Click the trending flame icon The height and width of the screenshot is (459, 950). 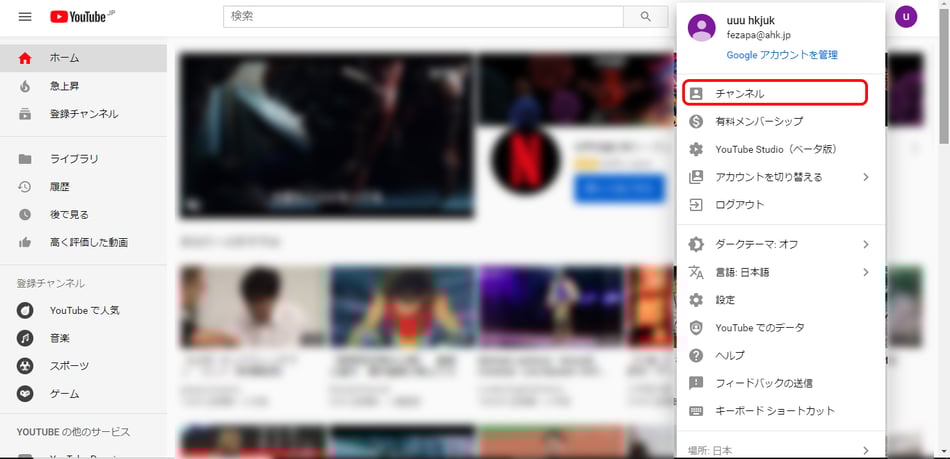pyautogui.click(x=25, y=86)
